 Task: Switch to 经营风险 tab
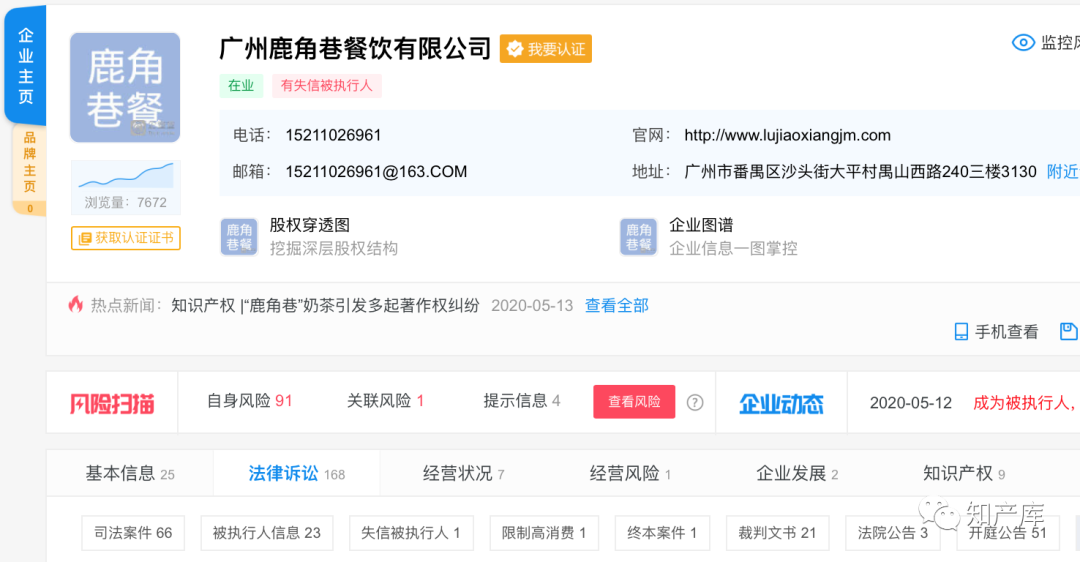pyautogui.click(x=630, y=473)
